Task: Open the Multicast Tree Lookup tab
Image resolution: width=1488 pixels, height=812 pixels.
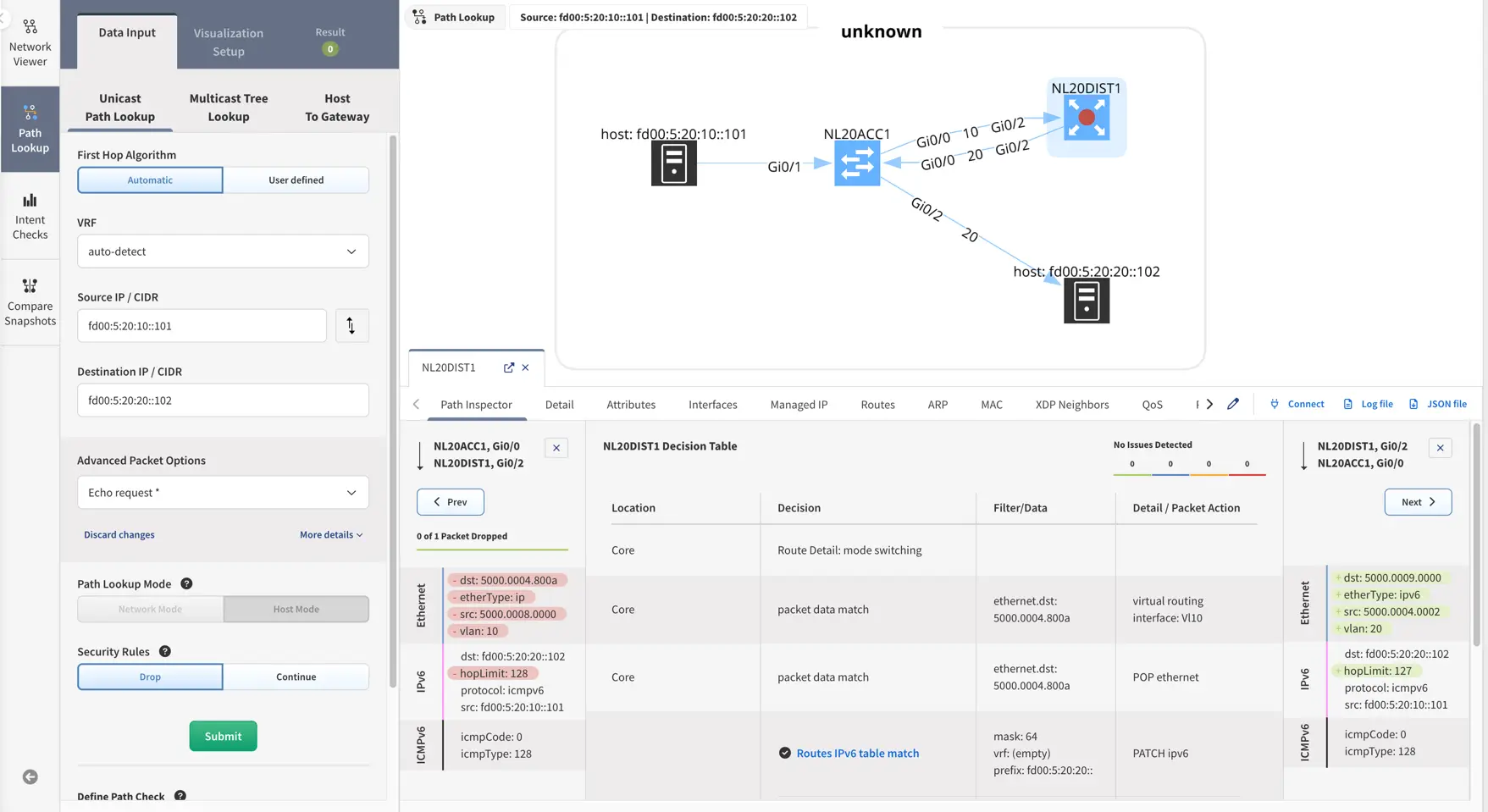Action: [x=229, y=108]
